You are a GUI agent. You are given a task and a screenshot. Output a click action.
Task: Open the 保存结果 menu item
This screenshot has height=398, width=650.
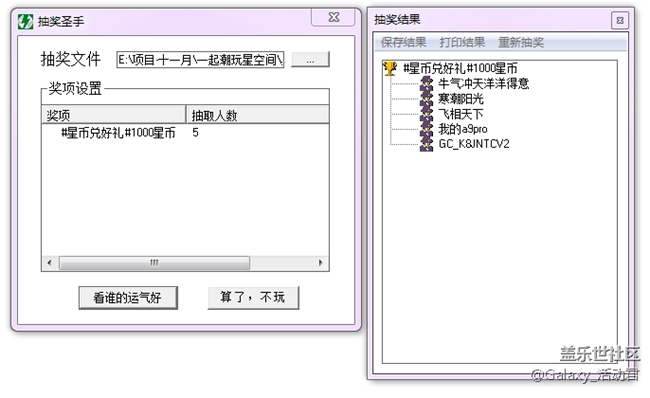pyautogui.click(x=403, y=42)
